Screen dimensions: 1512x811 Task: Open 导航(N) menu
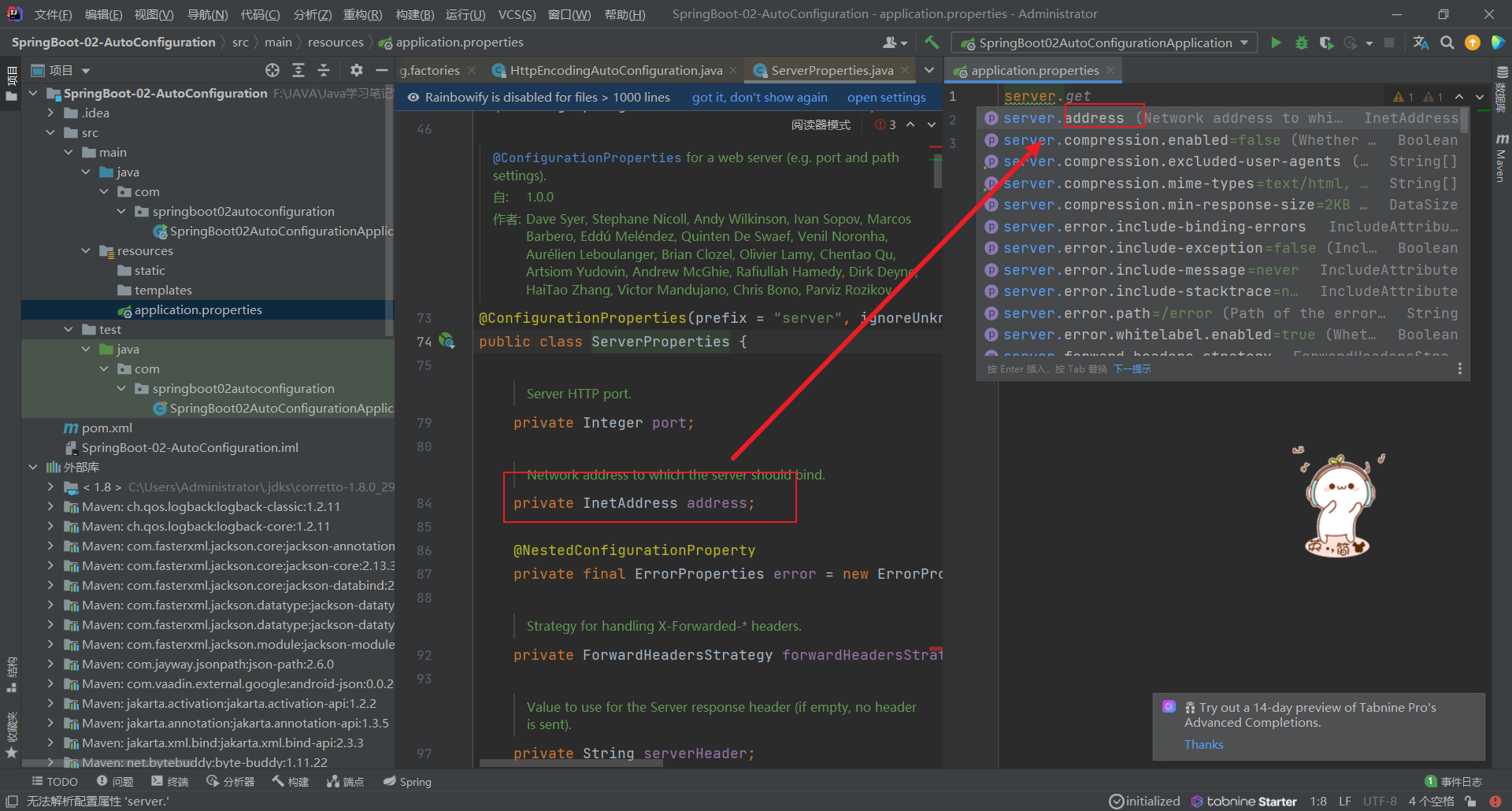click(x=208, y=14)
